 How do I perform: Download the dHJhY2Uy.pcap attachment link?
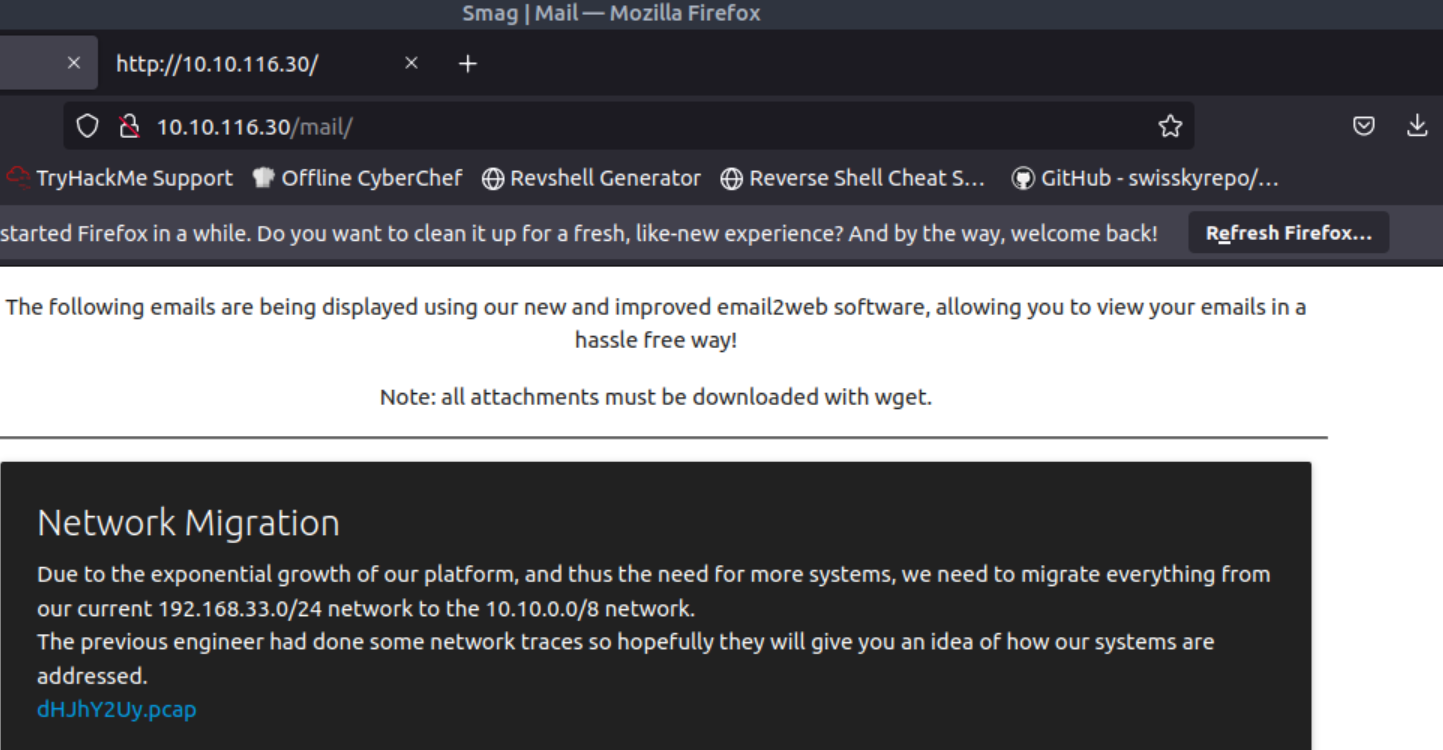click(117, 709)
